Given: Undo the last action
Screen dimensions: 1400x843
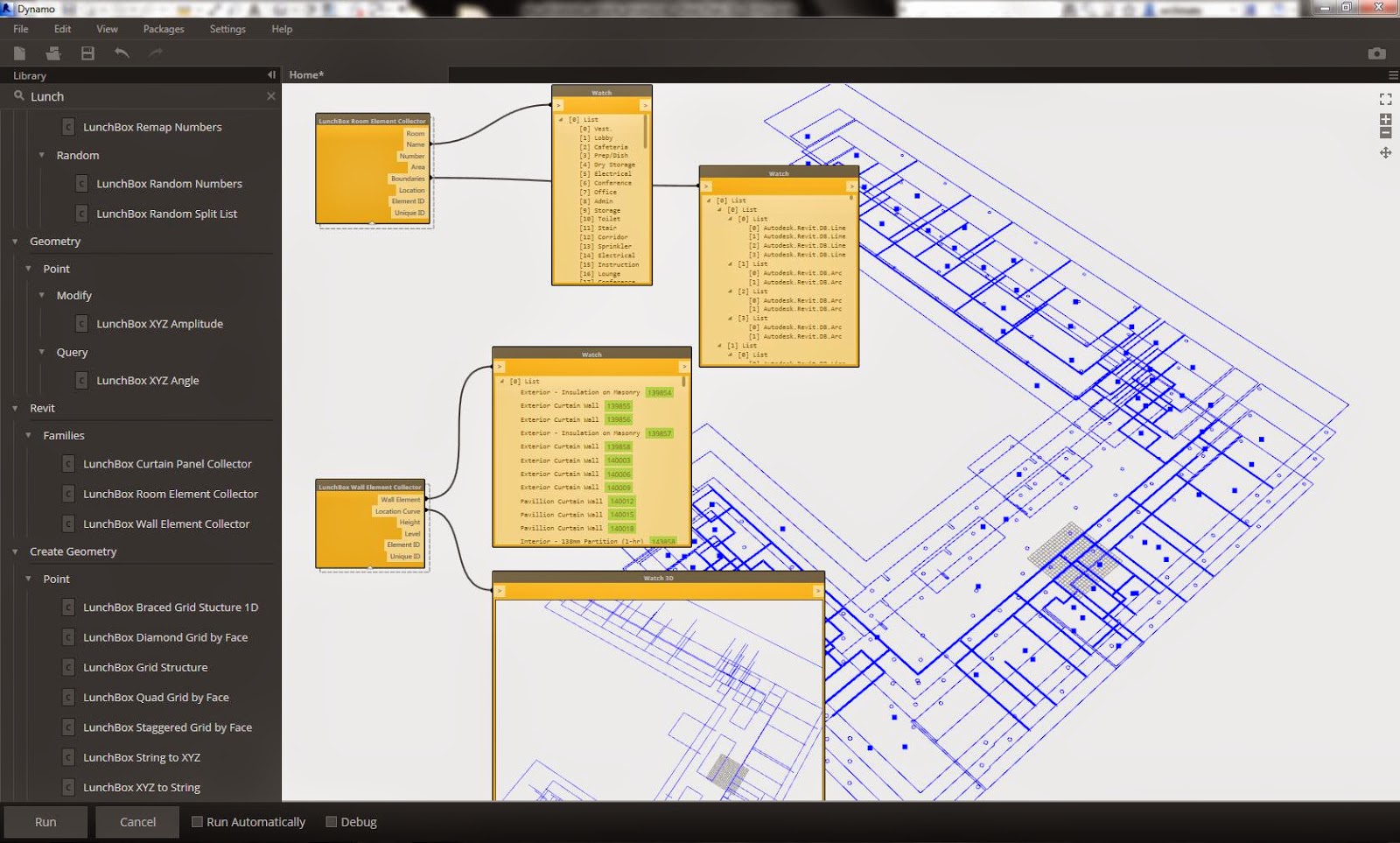Looking at the screenshot, I should tap(122, 53).
